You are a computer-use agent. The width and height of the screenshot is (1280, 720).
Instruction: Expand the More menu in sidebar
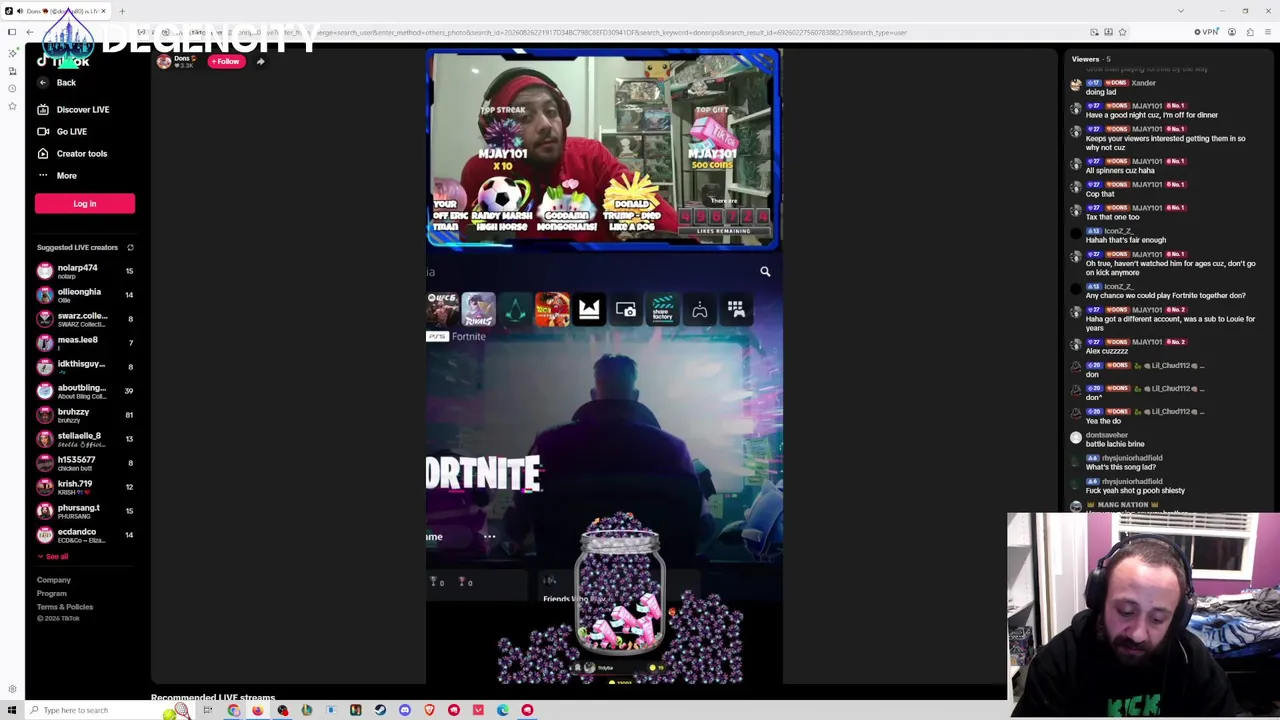[66, 176]
